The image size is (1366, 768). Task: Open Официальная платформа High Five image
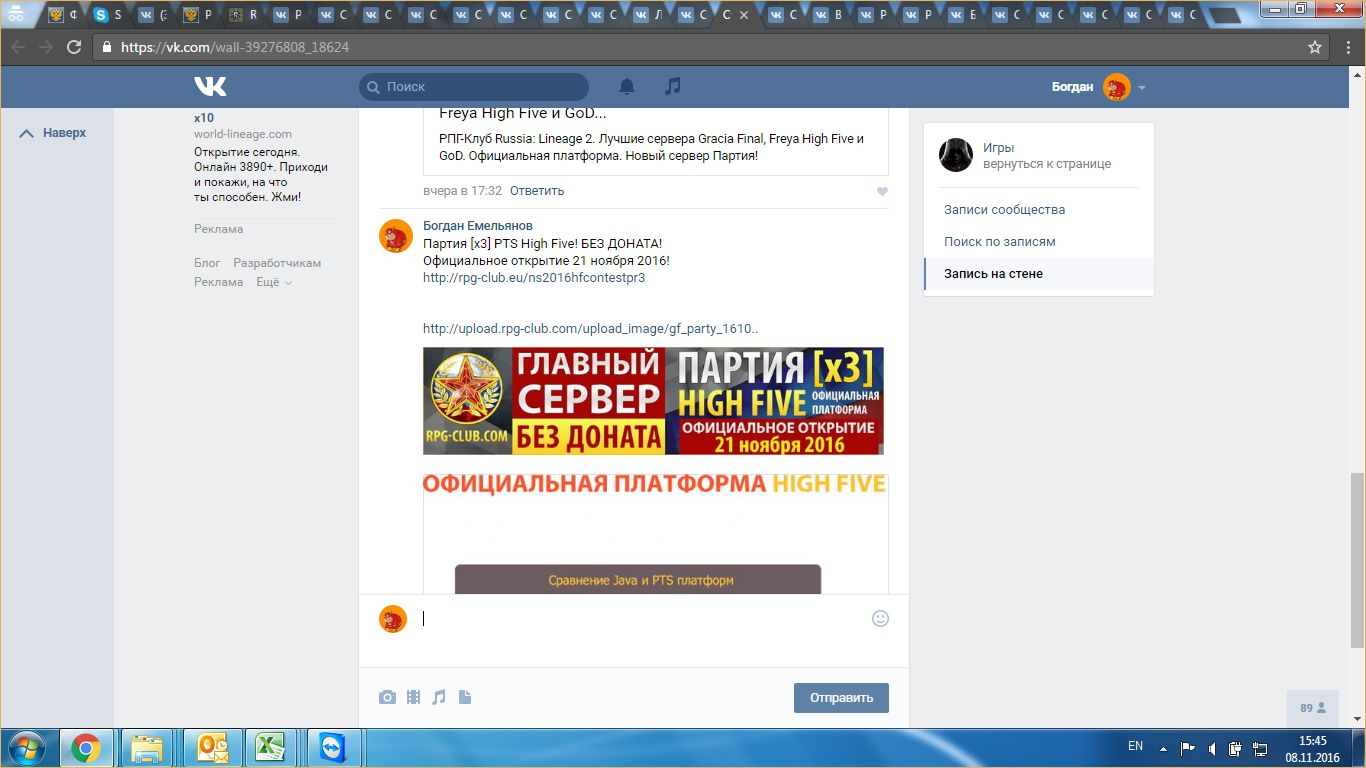(655, 534)
